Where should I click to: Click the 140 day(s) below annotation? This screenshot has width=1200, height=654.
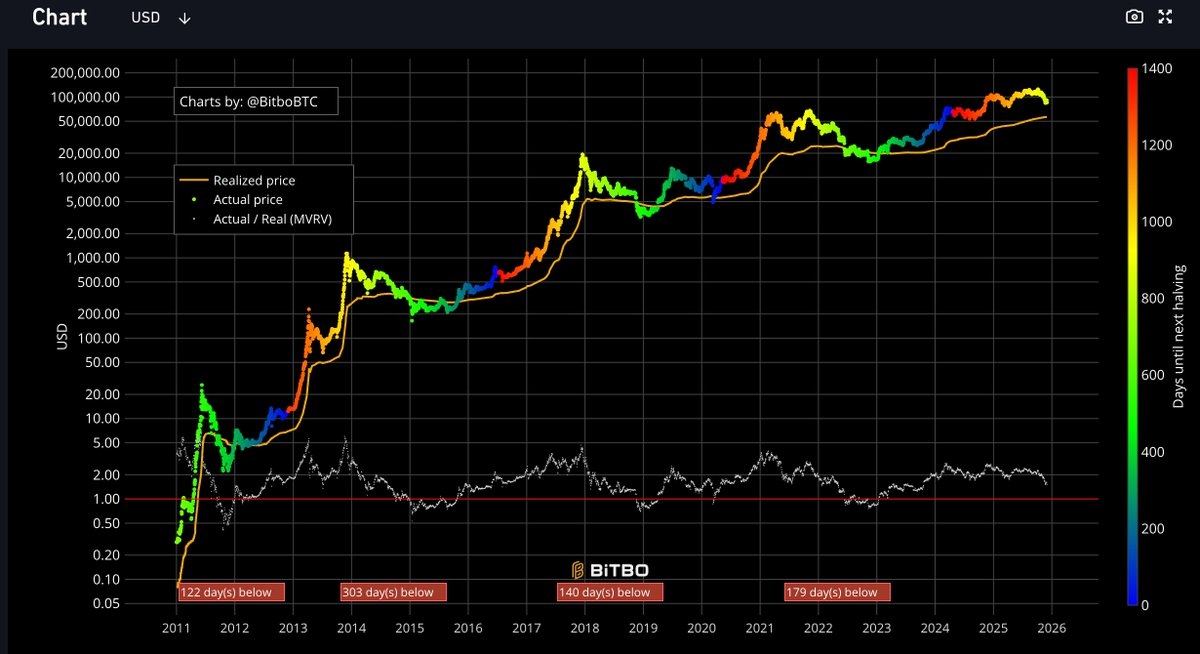click(x=609, y=592)
